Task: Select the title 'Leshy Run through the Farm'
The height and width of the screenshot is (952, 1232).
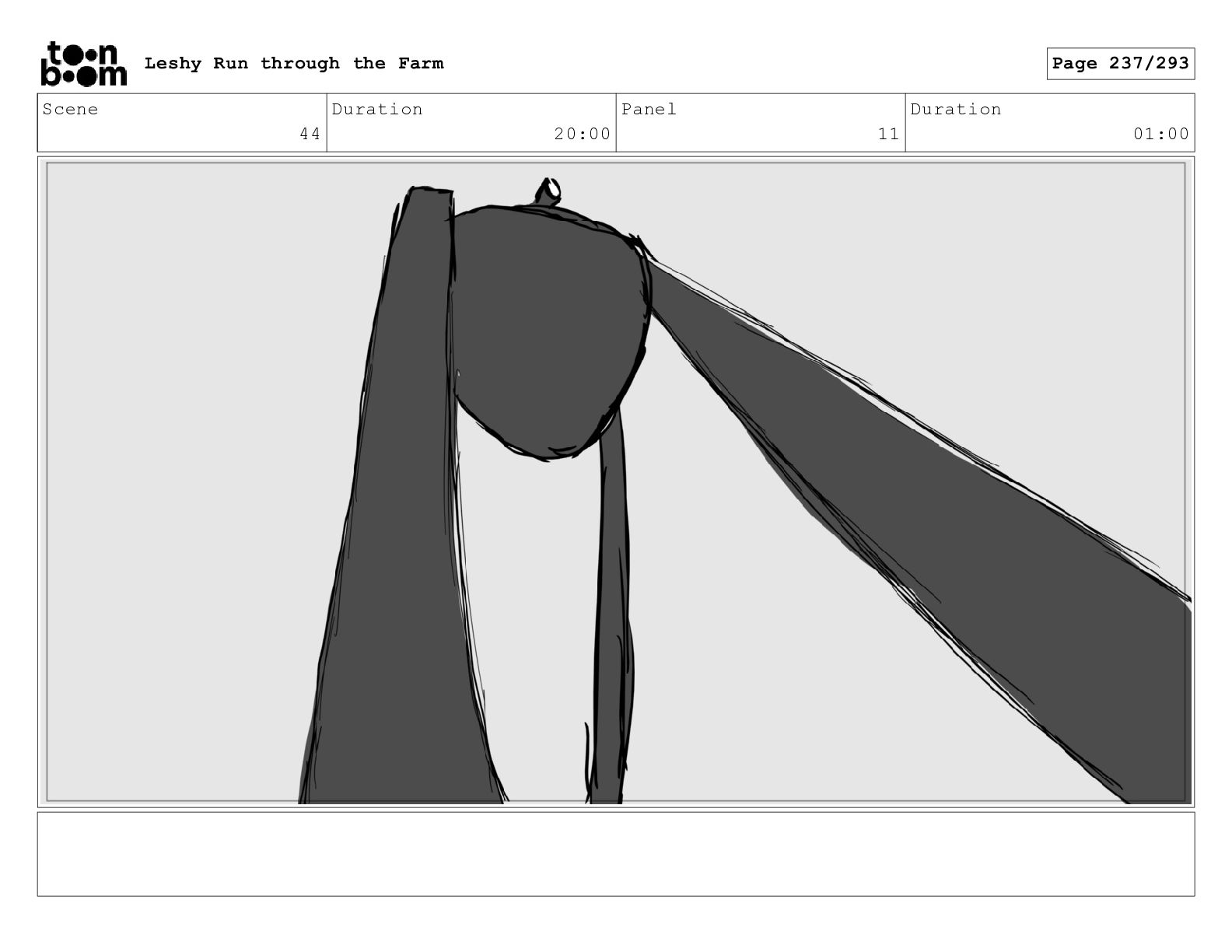Action: coord(294,63)
